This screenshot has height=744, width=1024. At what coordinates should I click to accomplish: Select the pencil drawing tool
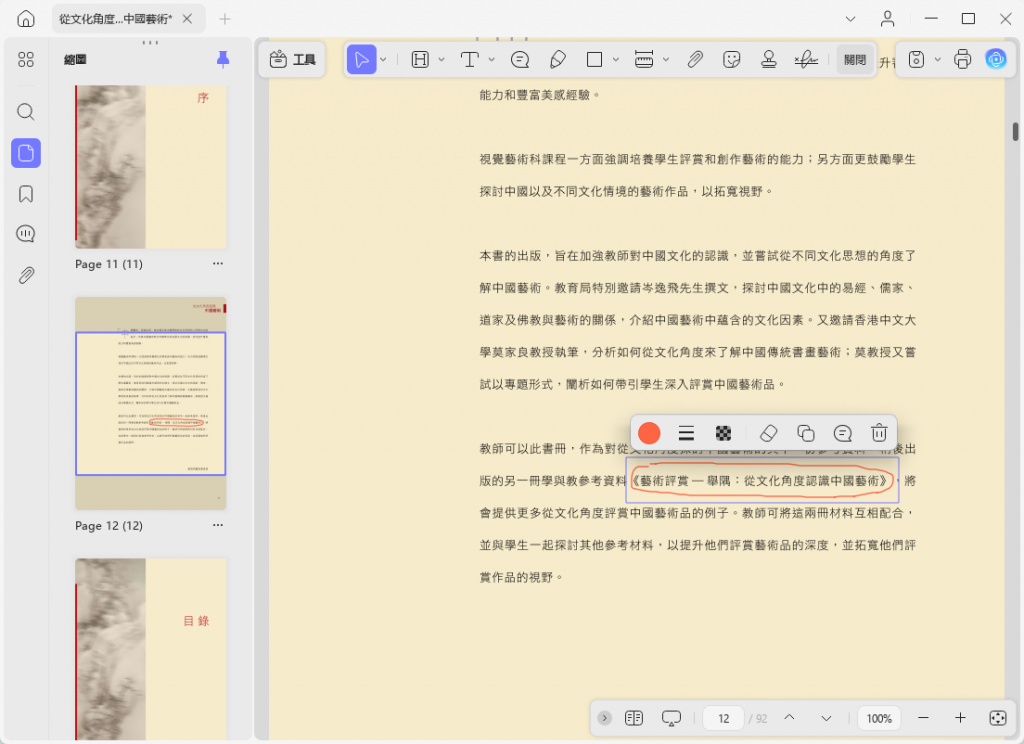pyautogui.click(x=558, y=59)
